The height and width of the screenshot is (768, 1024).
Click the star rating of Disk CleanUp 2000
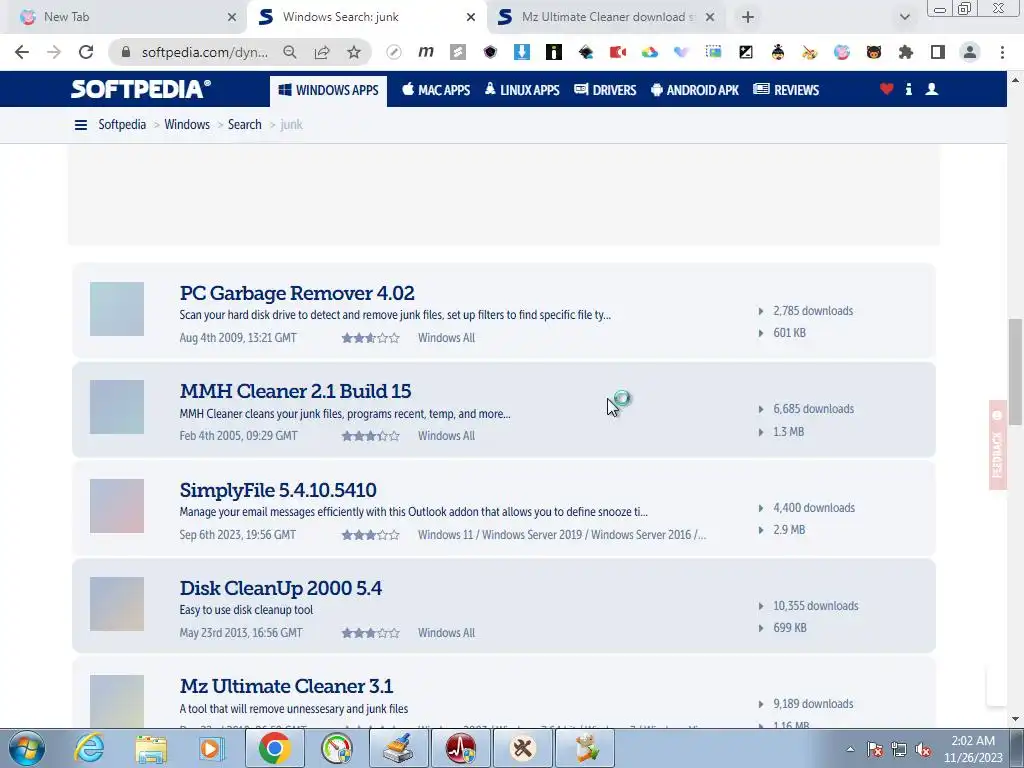click(x=370, y=633)
